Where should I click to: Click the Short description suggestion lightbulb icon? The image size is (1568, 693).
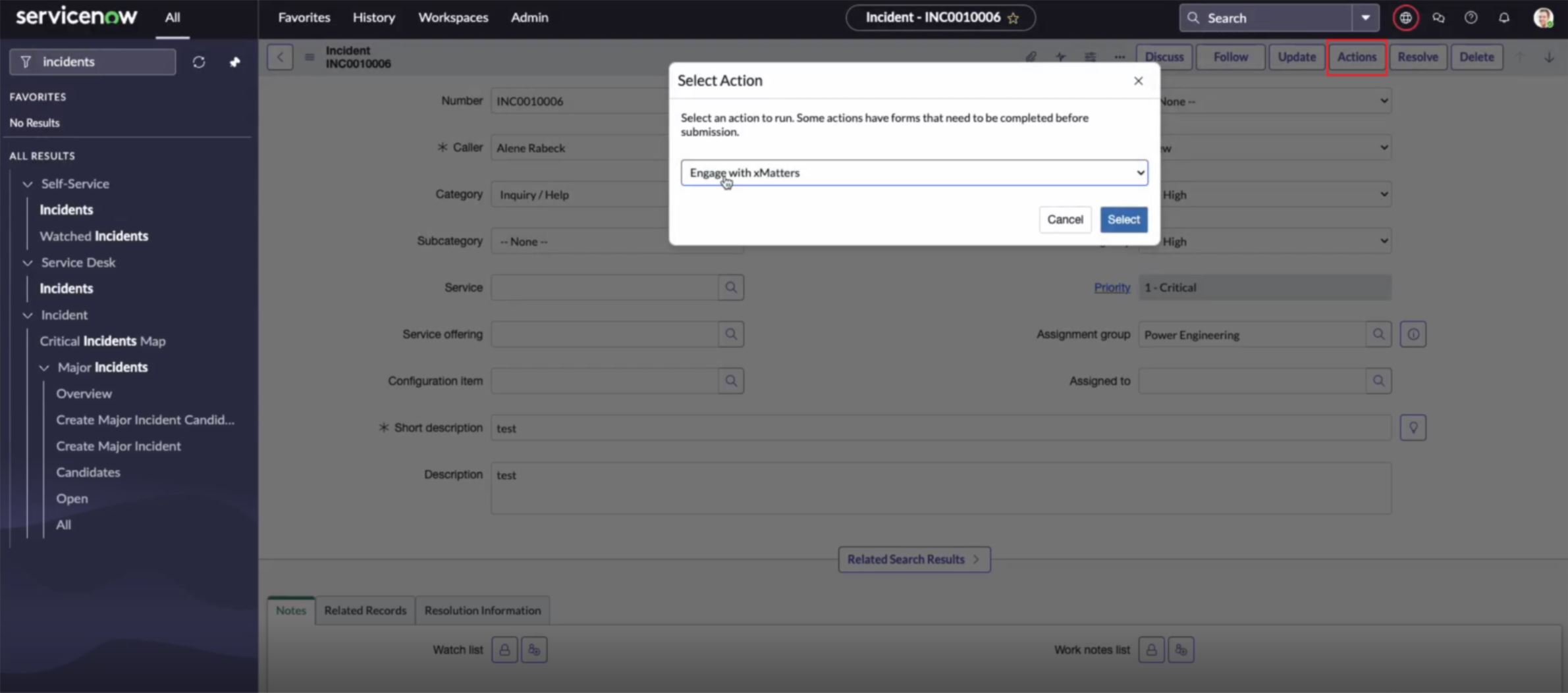click(1413, 428)
